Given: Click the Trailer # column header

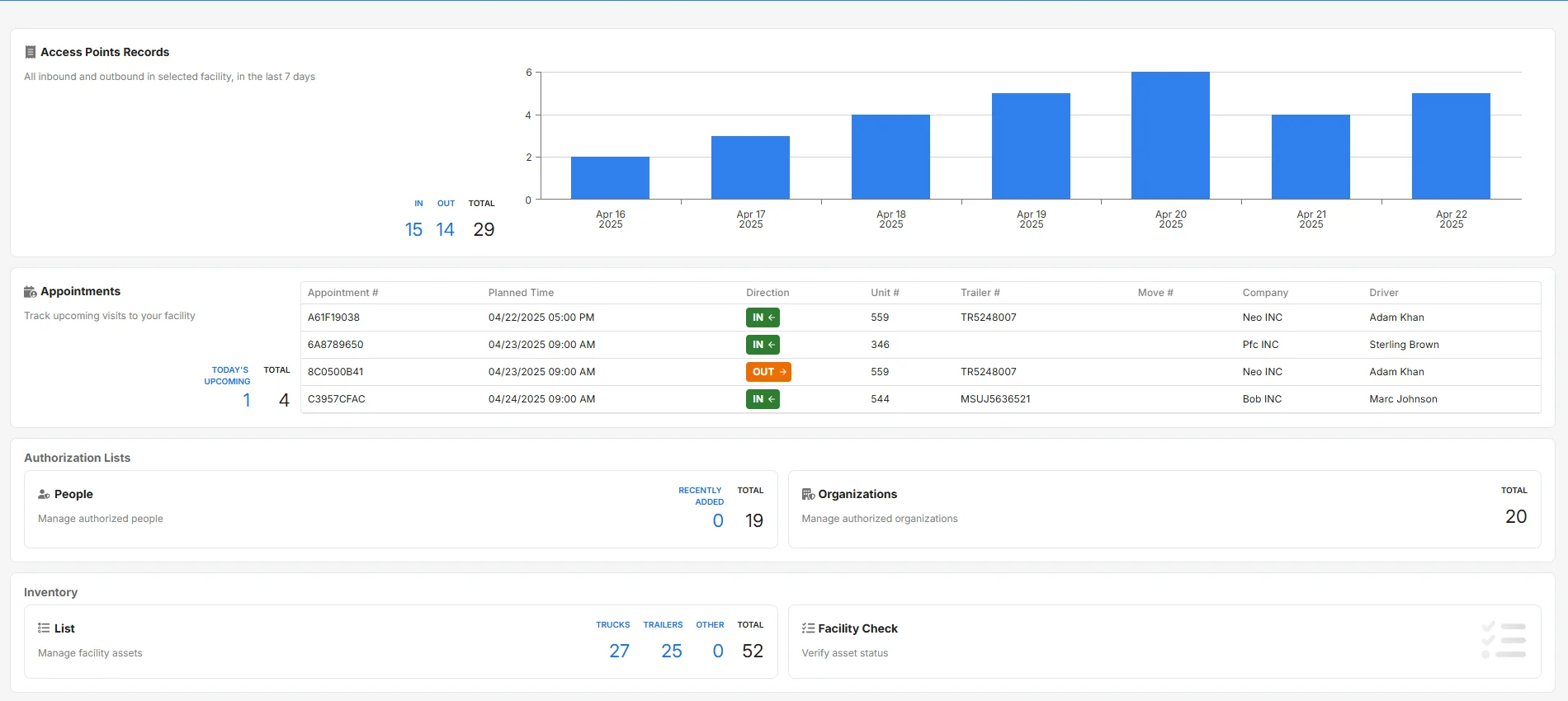Looking at the screenshot, I should [x=980, y=293].
